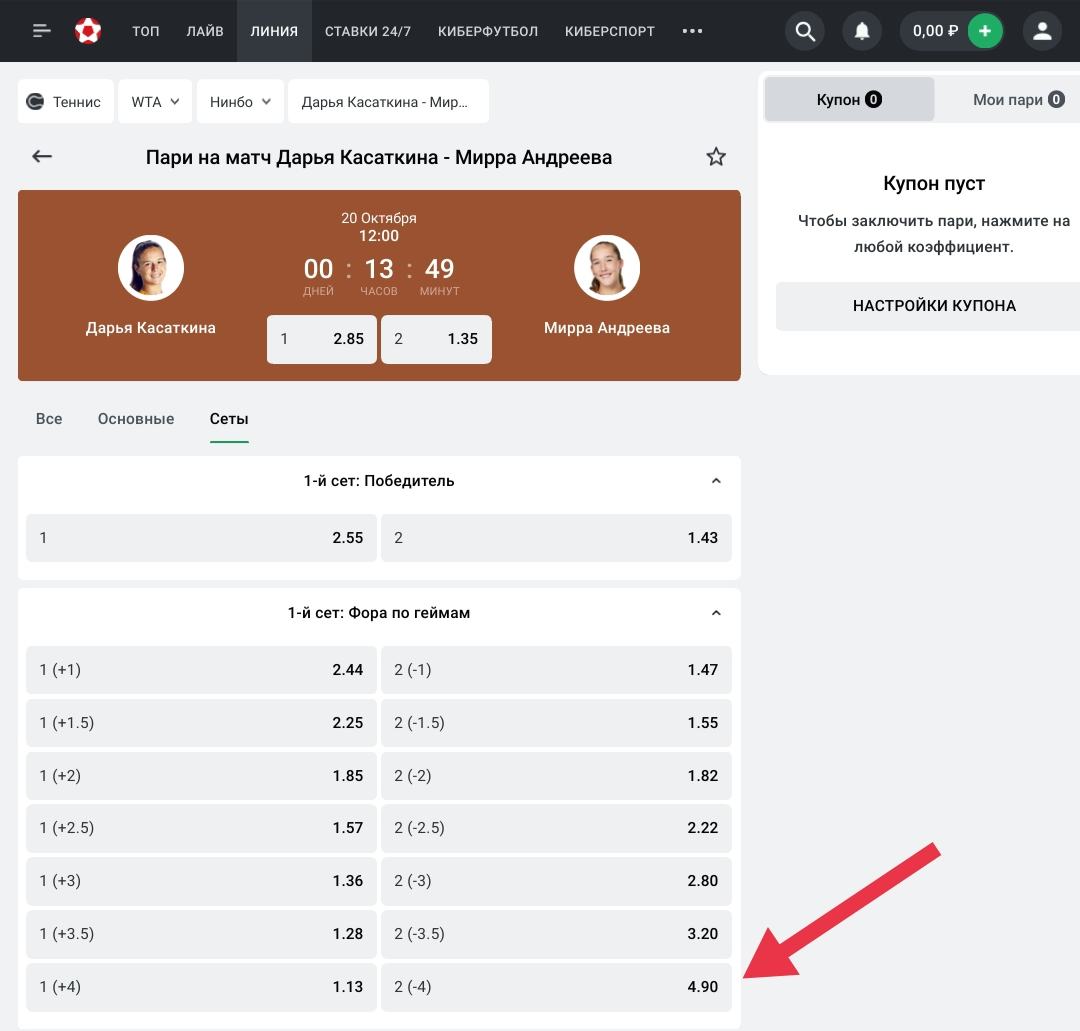
Task: Open the Нинбо tournament dropdown
Action: pos(240,102)
